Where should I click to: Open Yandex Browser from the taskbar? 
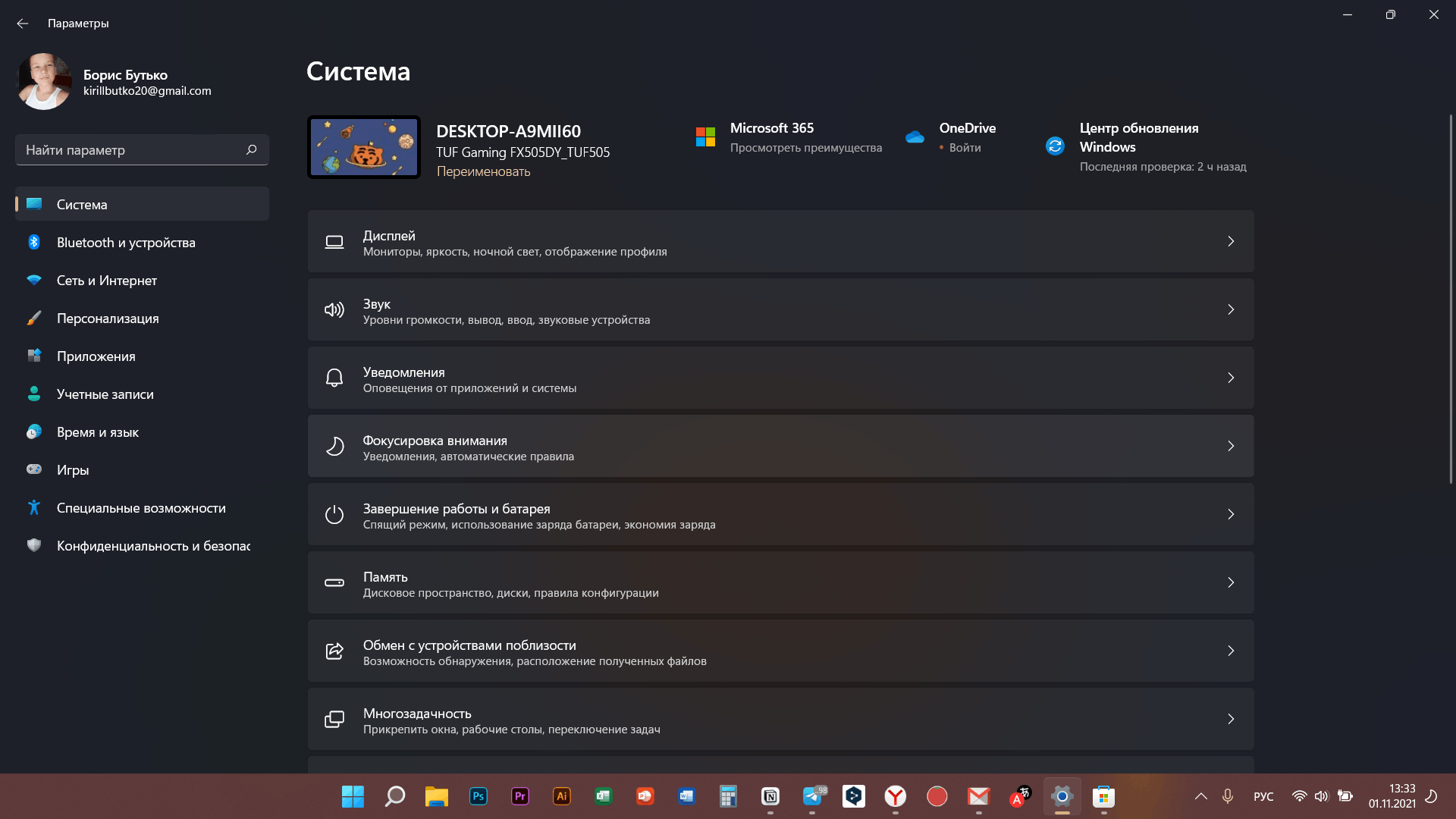pos(895,796)
